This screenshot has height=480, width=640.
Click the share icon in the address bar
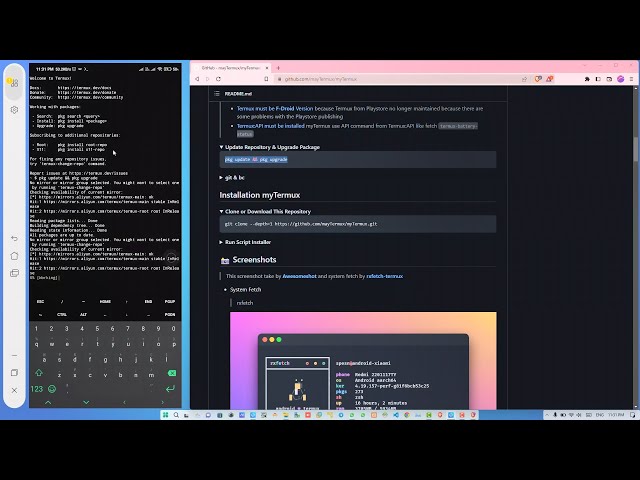tap(524, 79)
